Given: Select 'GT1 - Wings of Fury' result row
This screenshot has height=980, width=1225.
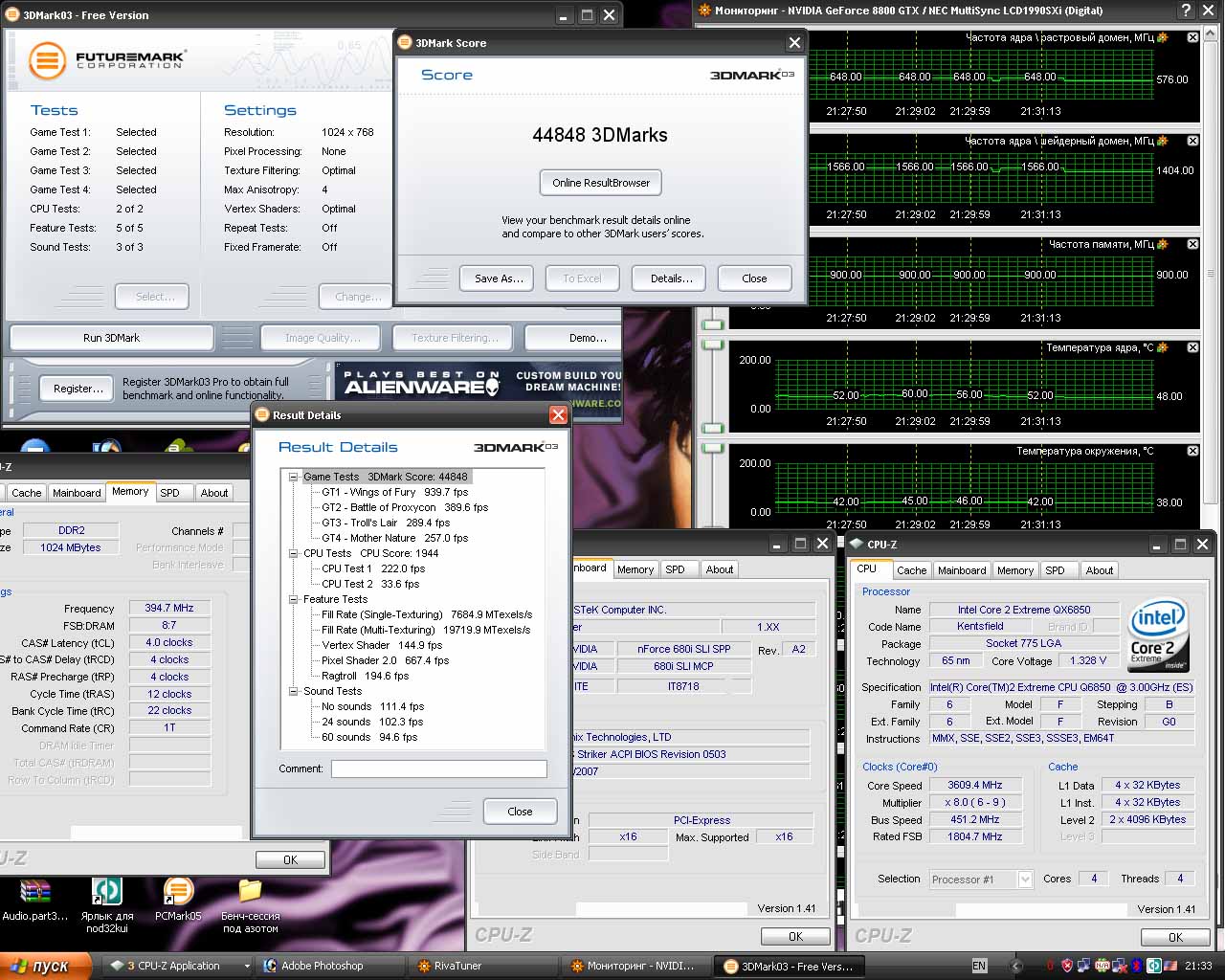Looking at the screenshot, I should point(395,492).
